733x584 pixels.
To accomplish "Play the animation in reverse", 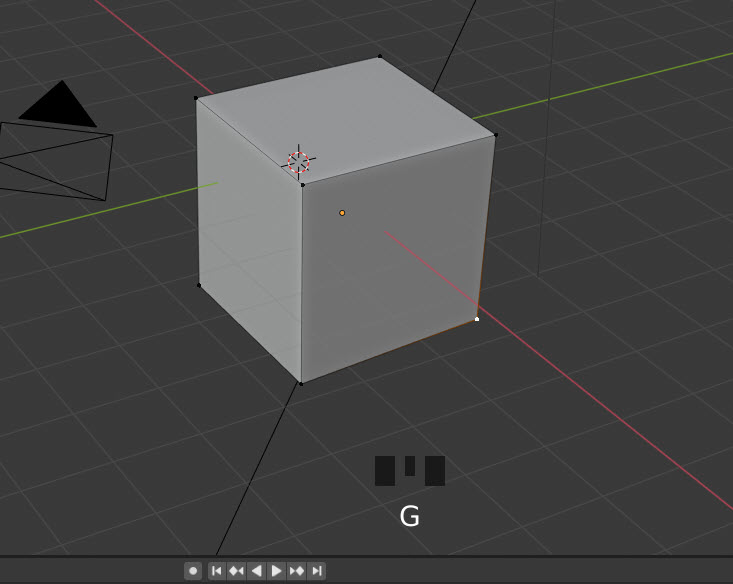I will point(256,571).
